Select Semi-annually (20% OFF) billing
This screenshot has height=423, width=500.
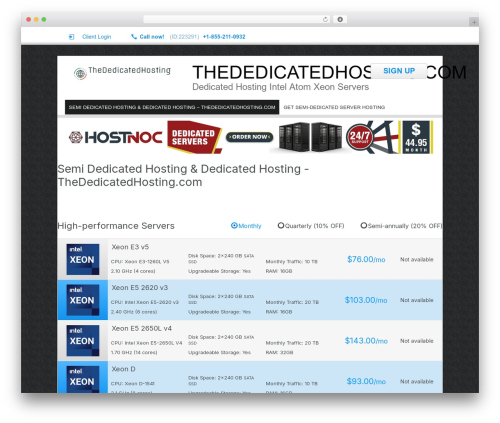pos(401,226)
